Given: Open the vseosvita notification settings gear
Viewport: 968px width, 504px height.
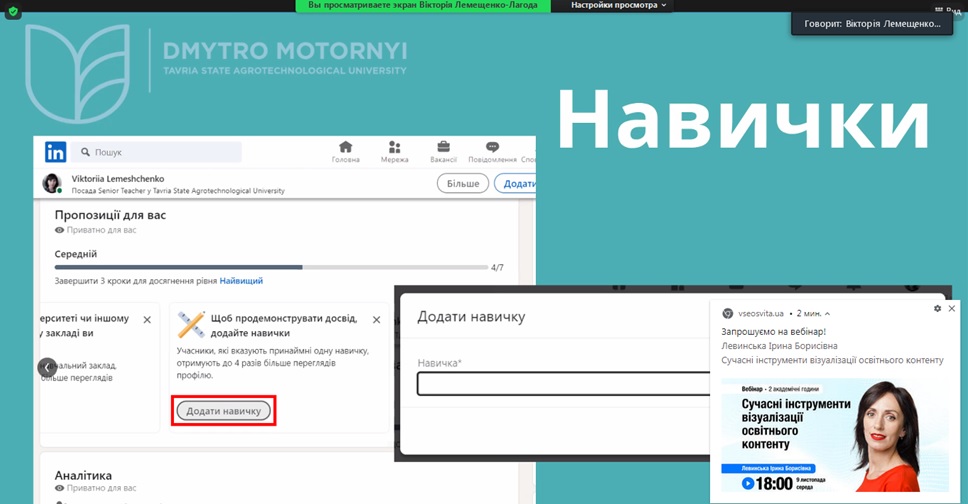Looking at the screenshot, I should tap(937, 308).
